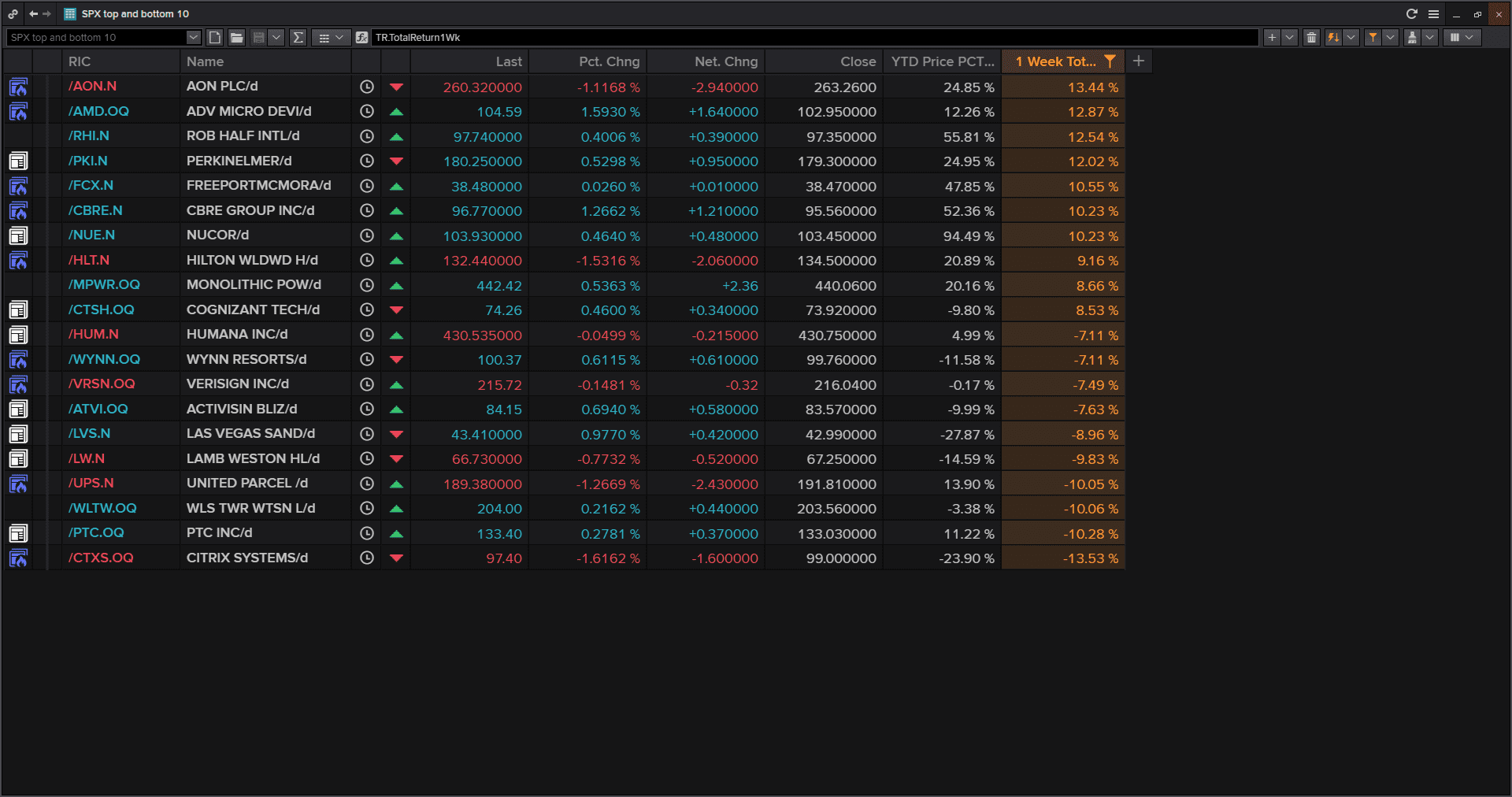Open the hamburger menu in title bar
1512x797 pixels.
(x=1433, y=13)
